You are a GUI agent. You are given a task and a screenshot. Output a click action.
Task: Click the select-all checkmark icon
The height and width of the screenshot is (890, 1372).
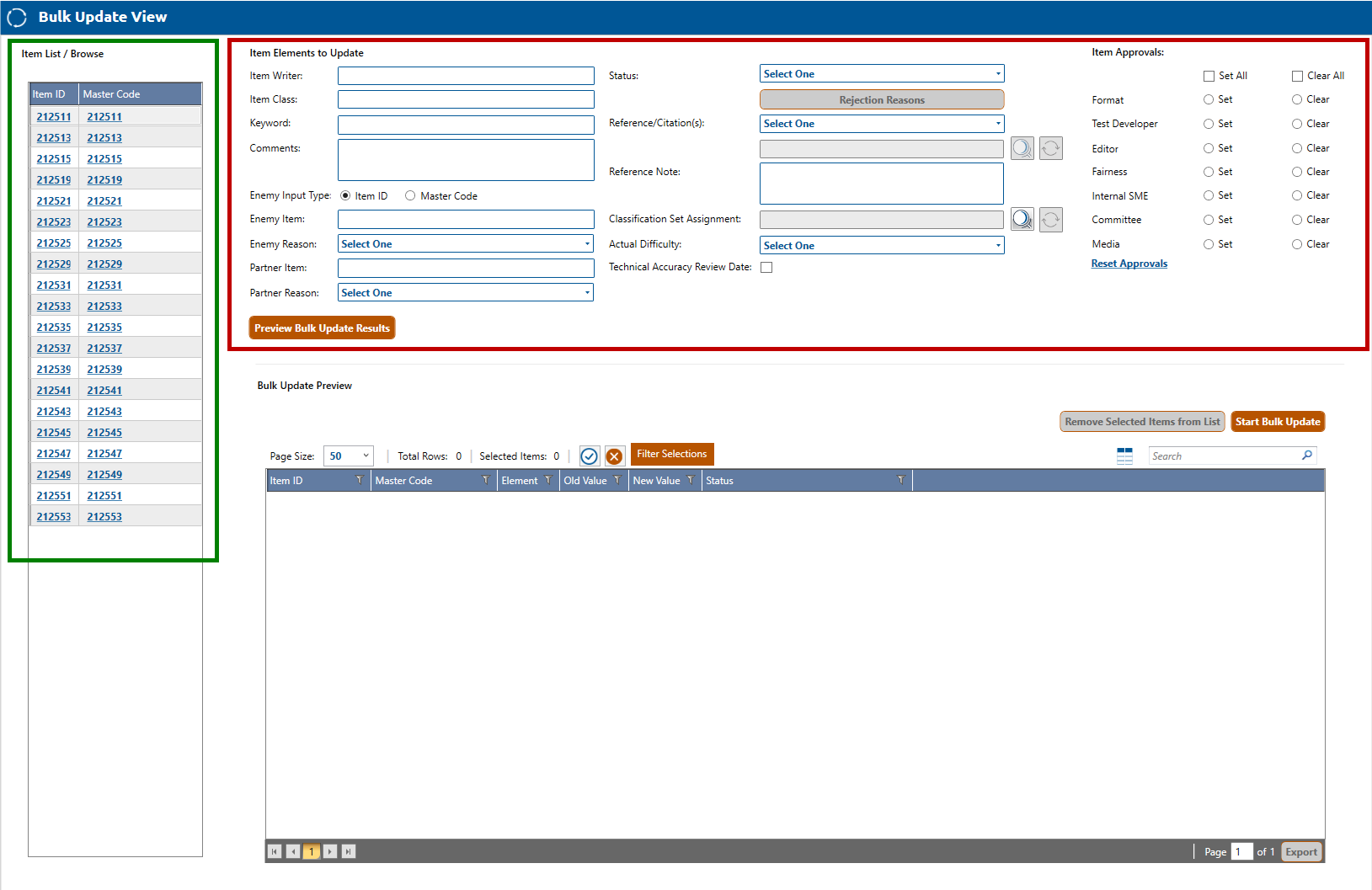[589, 456]
